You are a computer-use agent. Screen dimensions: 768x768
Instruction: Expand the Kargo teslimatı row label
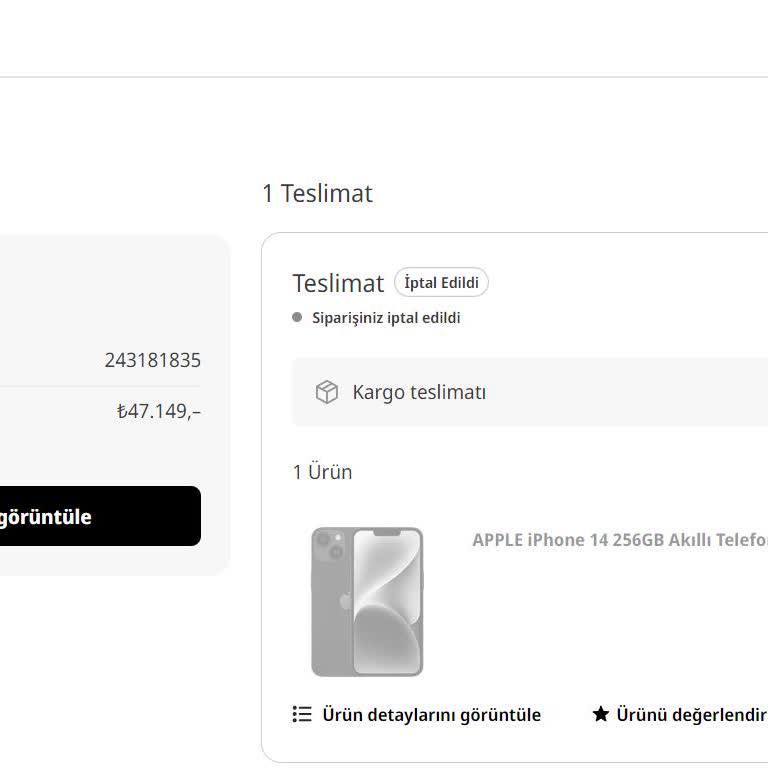click(x=419, y=392)
